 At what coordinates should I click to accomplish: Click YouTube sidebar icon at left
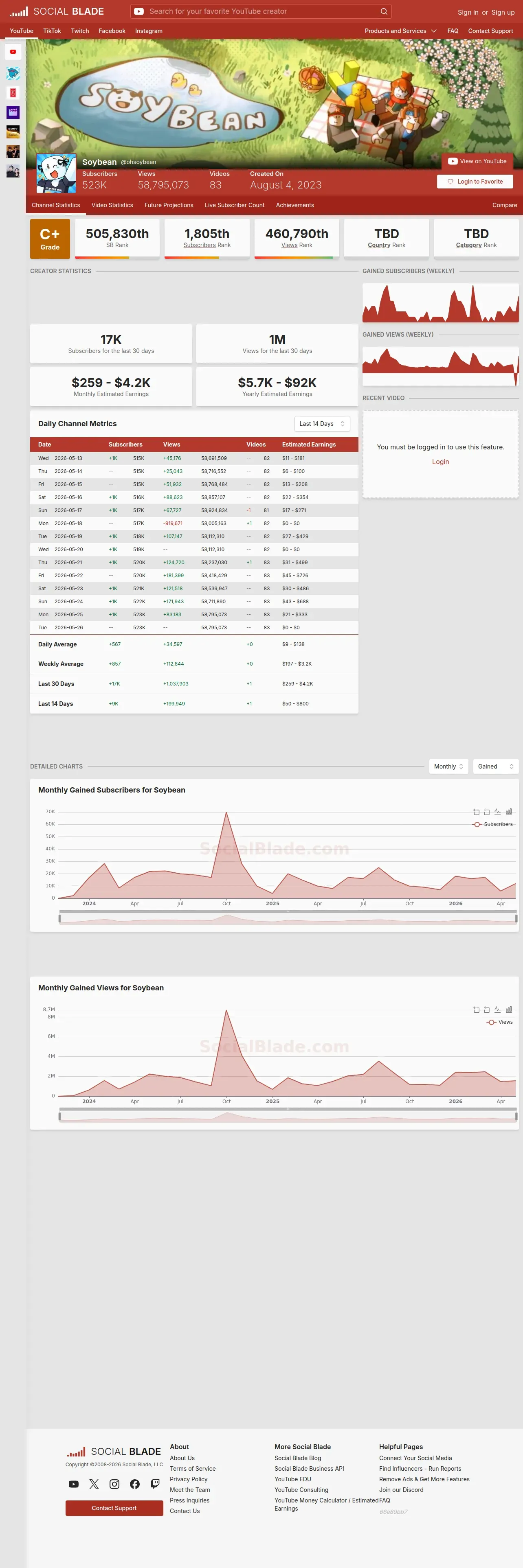click(13, 52)
